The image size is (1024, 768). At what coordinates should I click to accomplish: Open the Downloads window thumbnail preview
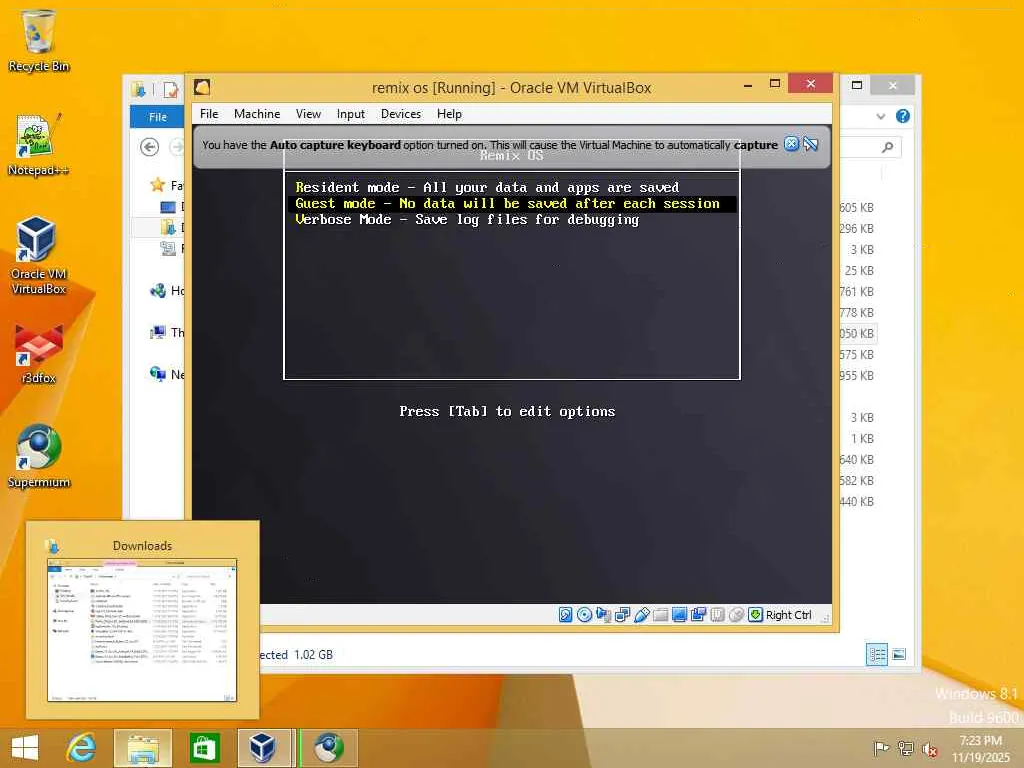coord(142,630)
